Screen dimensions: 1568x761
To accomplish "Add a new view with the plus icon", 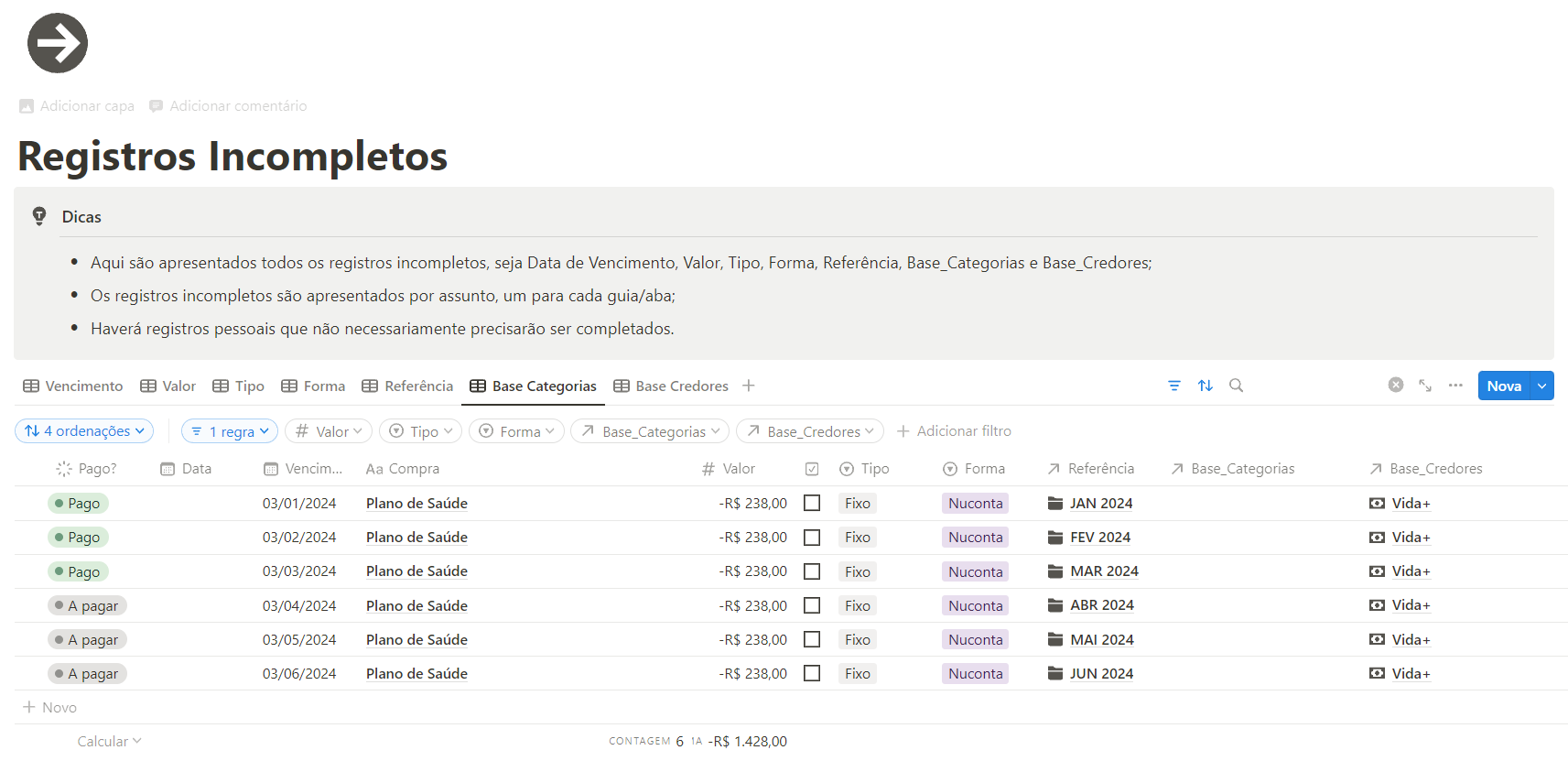I will click(748, 386).
